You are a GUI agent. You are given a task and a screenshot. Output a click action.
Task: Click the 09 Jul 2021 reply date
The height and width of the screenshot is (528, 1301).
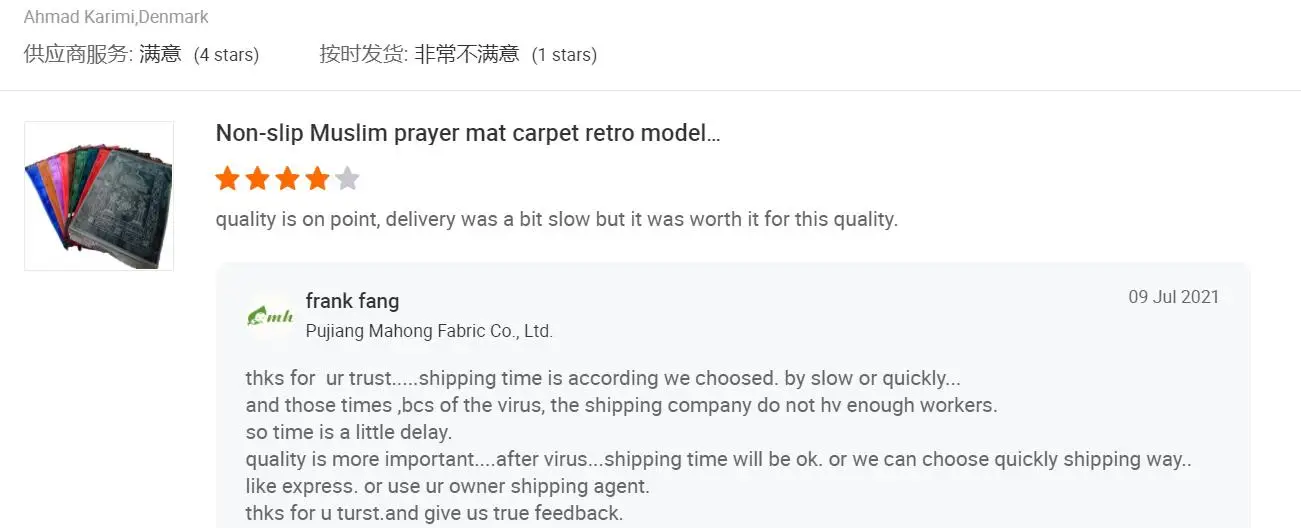click(1173, 297)
